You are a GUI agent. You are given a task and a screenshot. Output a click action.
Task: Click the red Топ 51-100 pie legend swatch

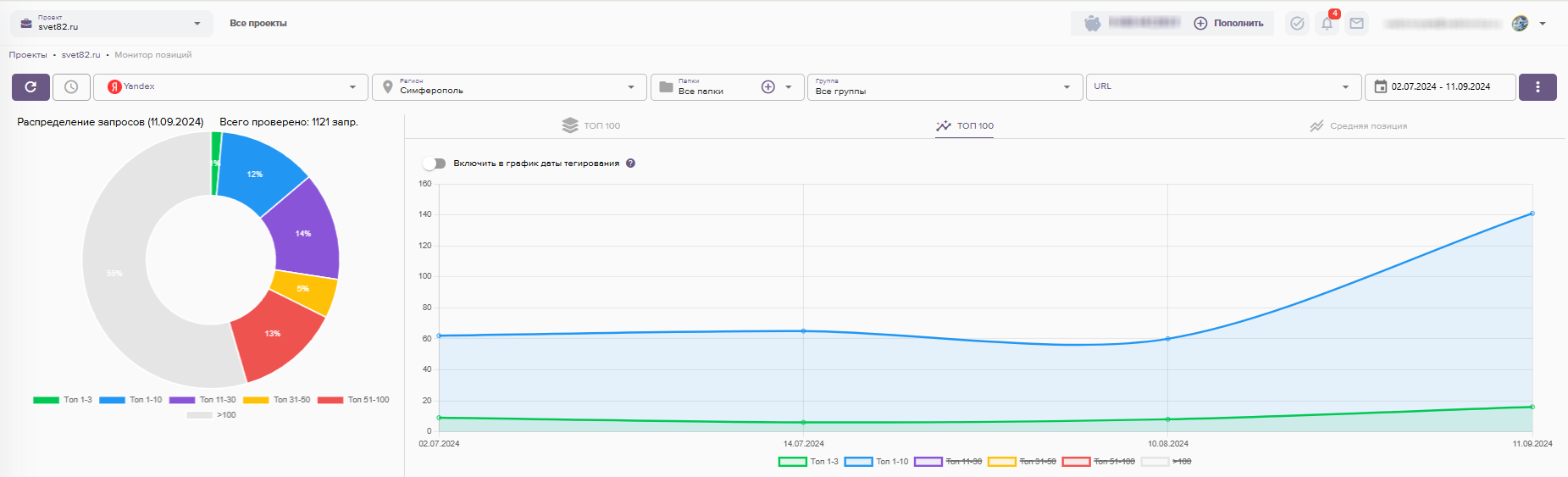coord(330,400)
